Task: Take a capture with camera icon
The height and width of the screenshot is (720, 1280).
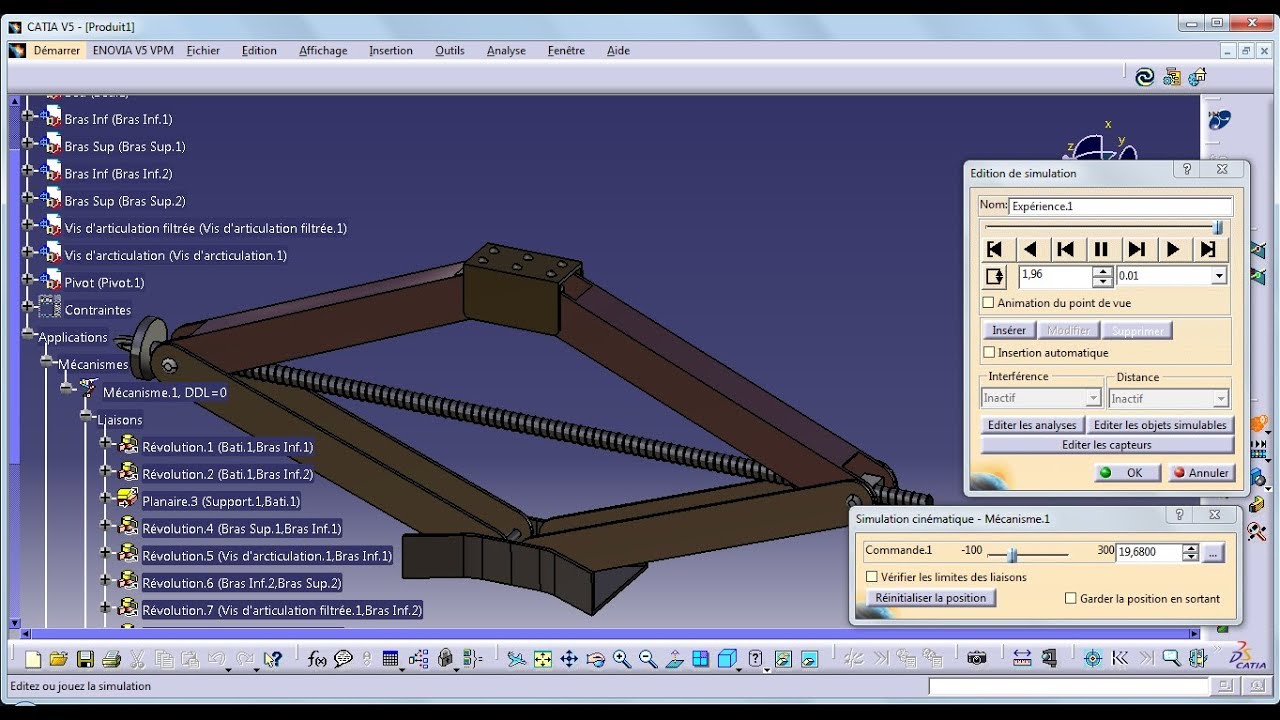Action: pos(977,659)
